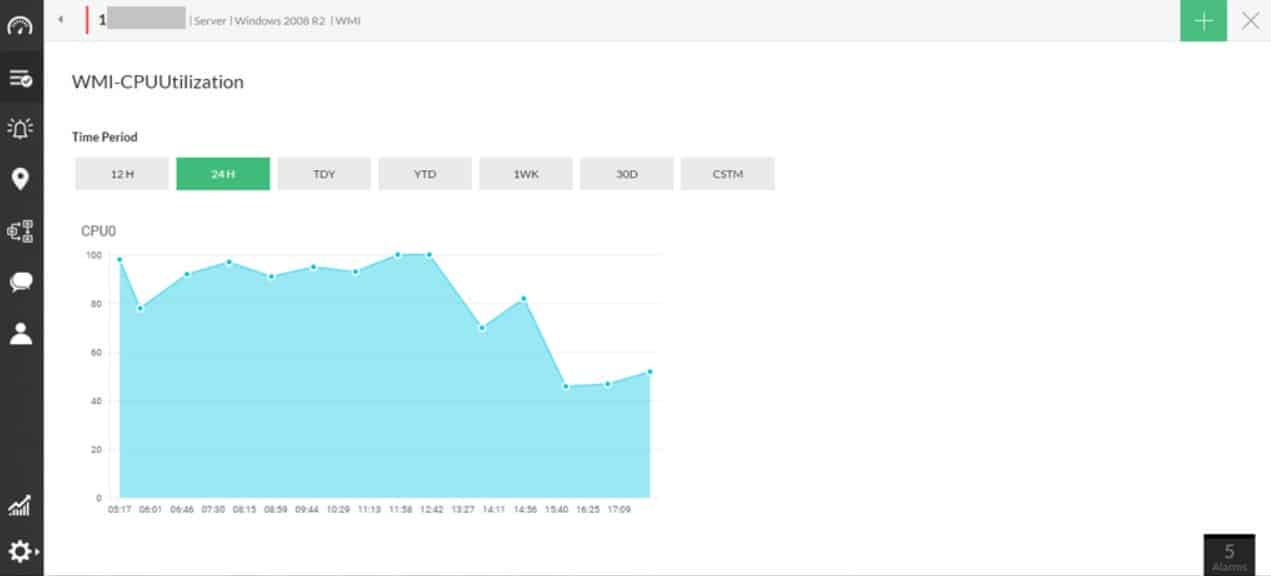Image resolution: width=1271 pixels, height=576 pixels.
Task: Click the data point at 70 near 13:27
Action: point(482,328)
